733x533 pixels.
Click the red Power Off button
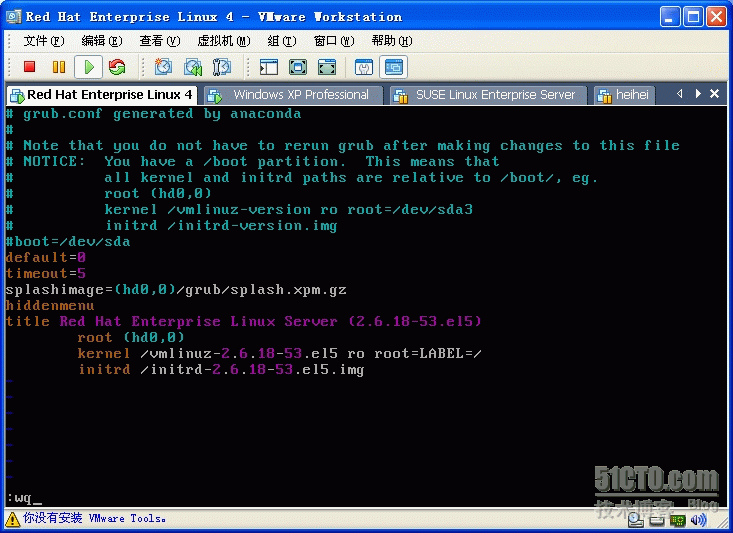(29, 67)
